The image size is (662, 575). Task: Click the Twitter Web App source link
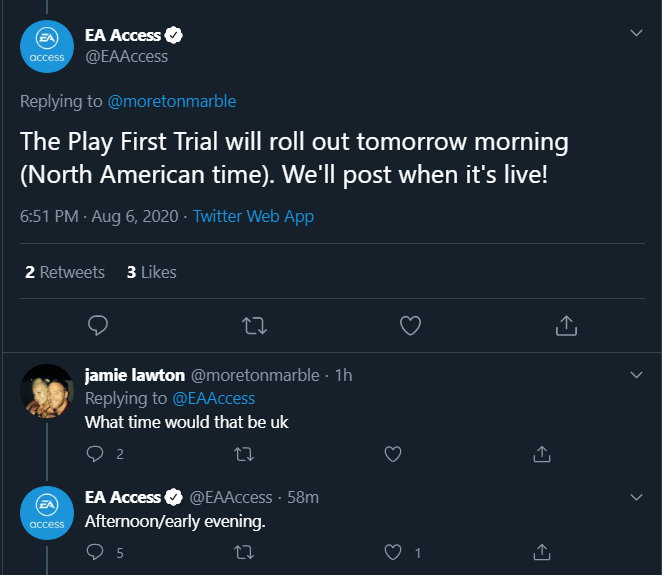pos(253,216)
